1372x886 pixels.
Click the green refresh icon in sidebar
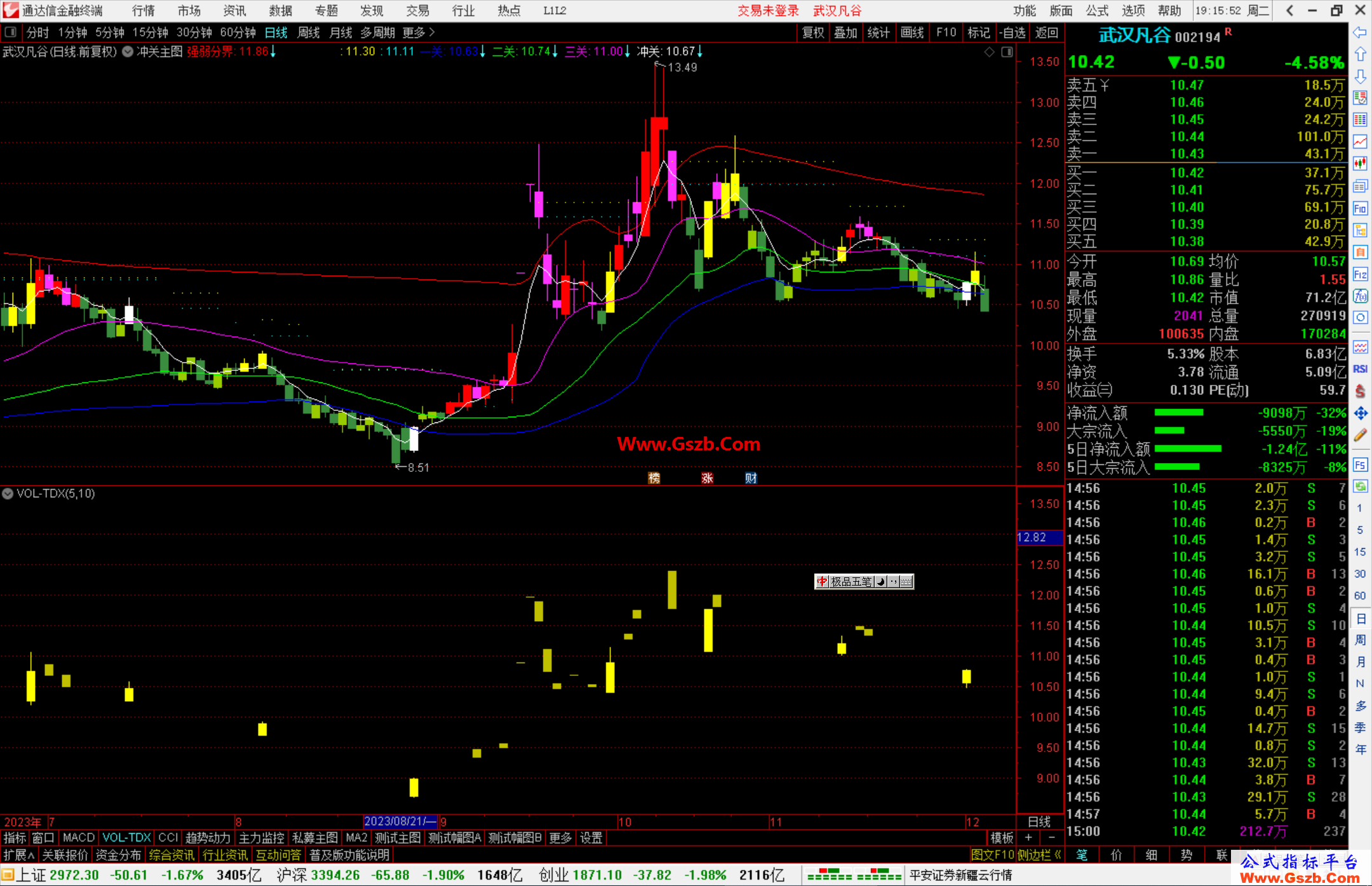click(x=1360, y=487)
